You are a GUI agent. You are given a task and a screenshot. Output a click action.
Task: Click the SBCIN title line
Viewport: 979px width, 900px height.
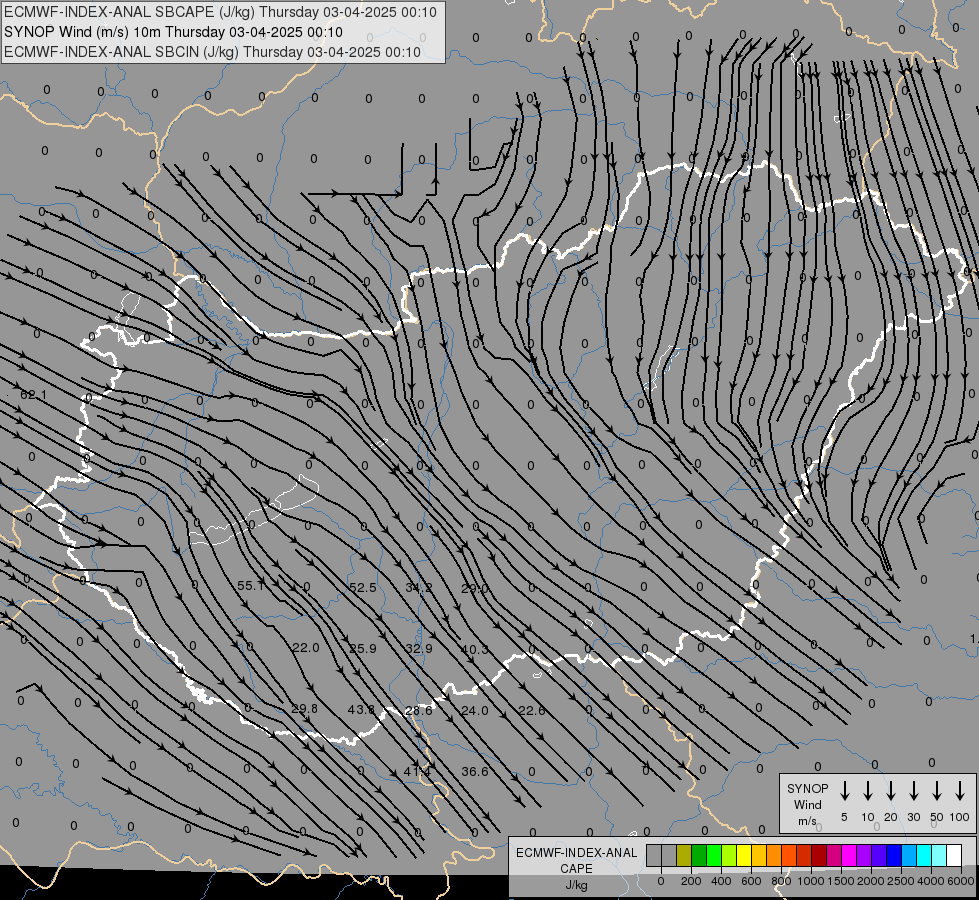[x=213, y=52]
